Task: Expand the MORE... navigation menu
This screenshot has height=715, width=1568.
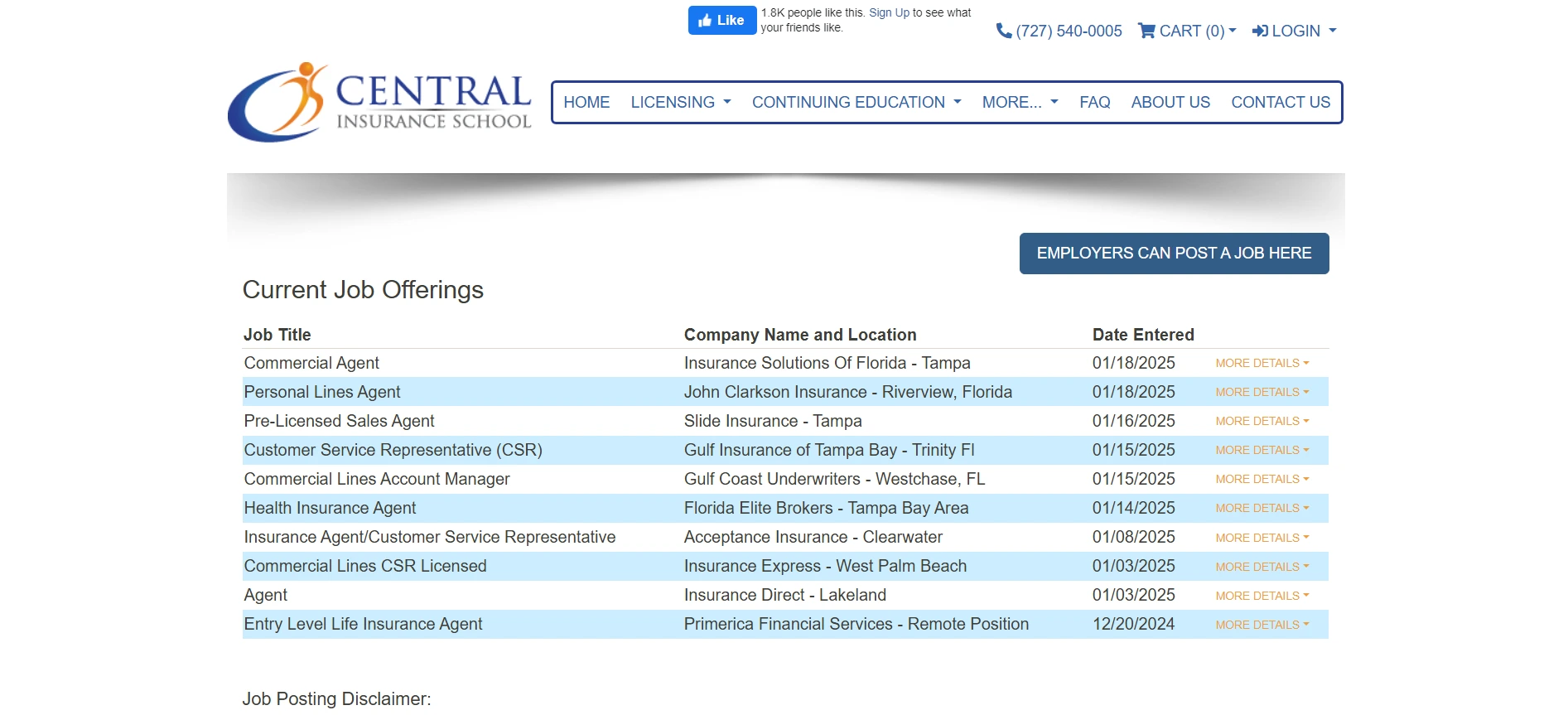Action: tap(1020, 102)
